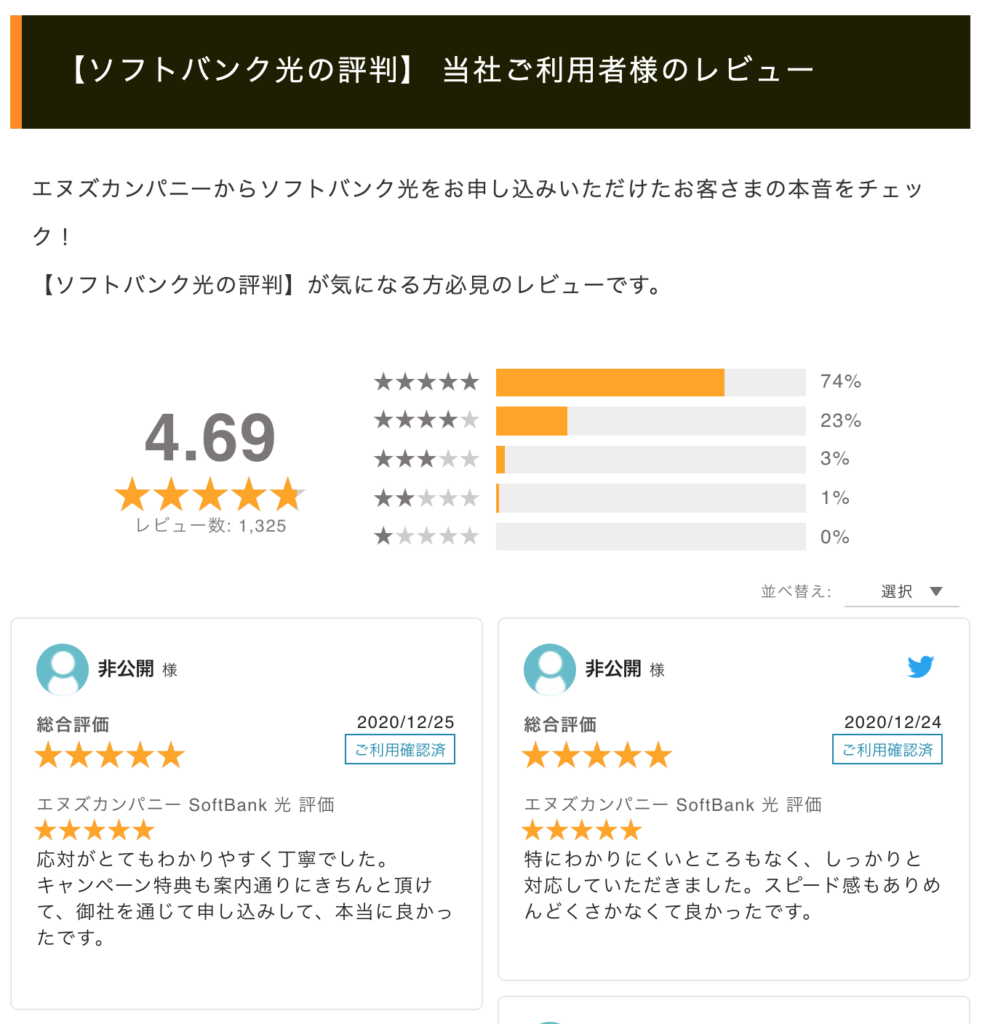
Task: Click the Twitter bird icon
Action: coord(920,667)
